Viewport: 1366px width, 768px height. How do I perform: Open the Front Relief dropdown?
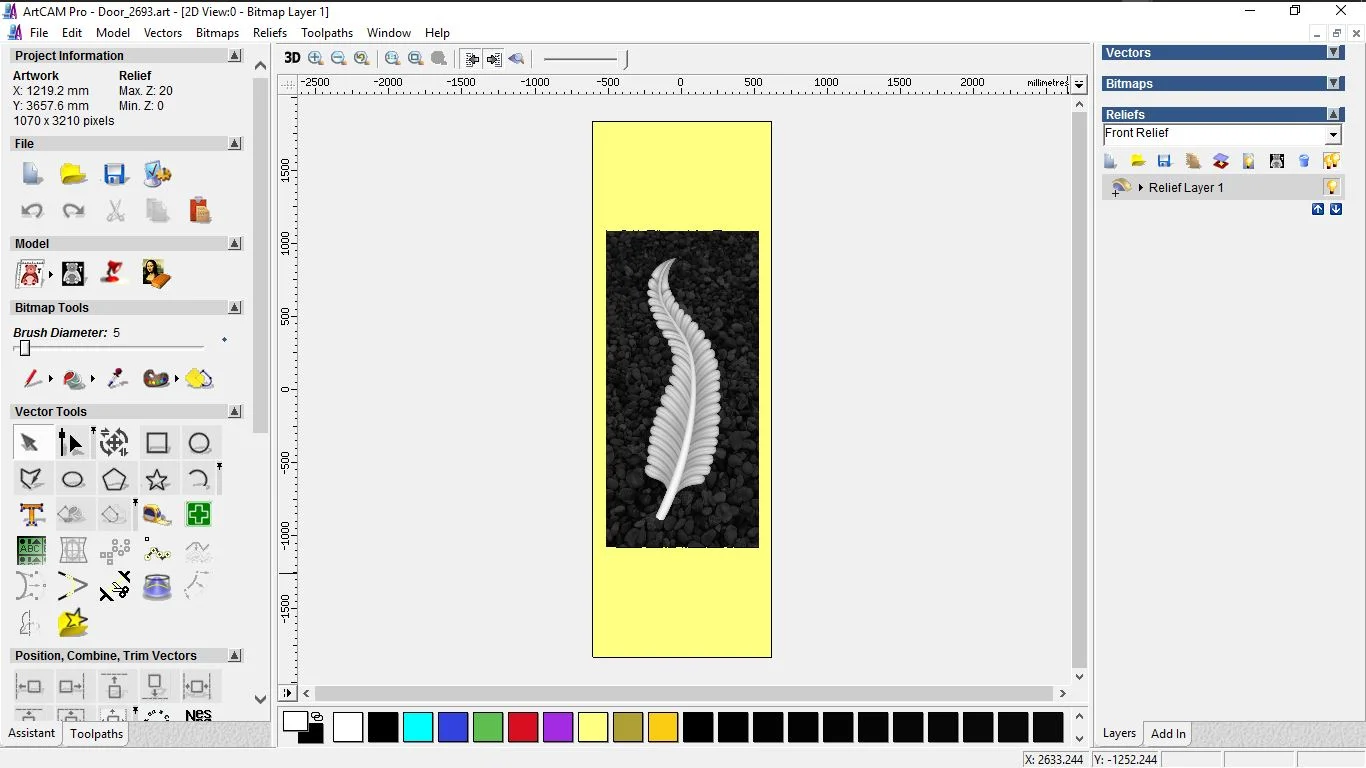click(x=1333, y=135)
